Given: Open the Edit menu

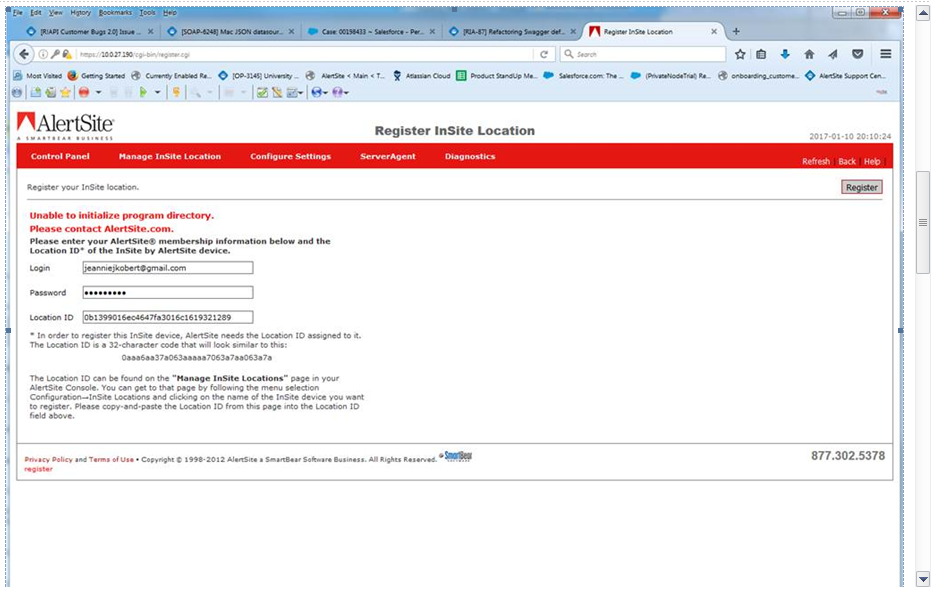Looking at the screenshot, I should point(36,13).
